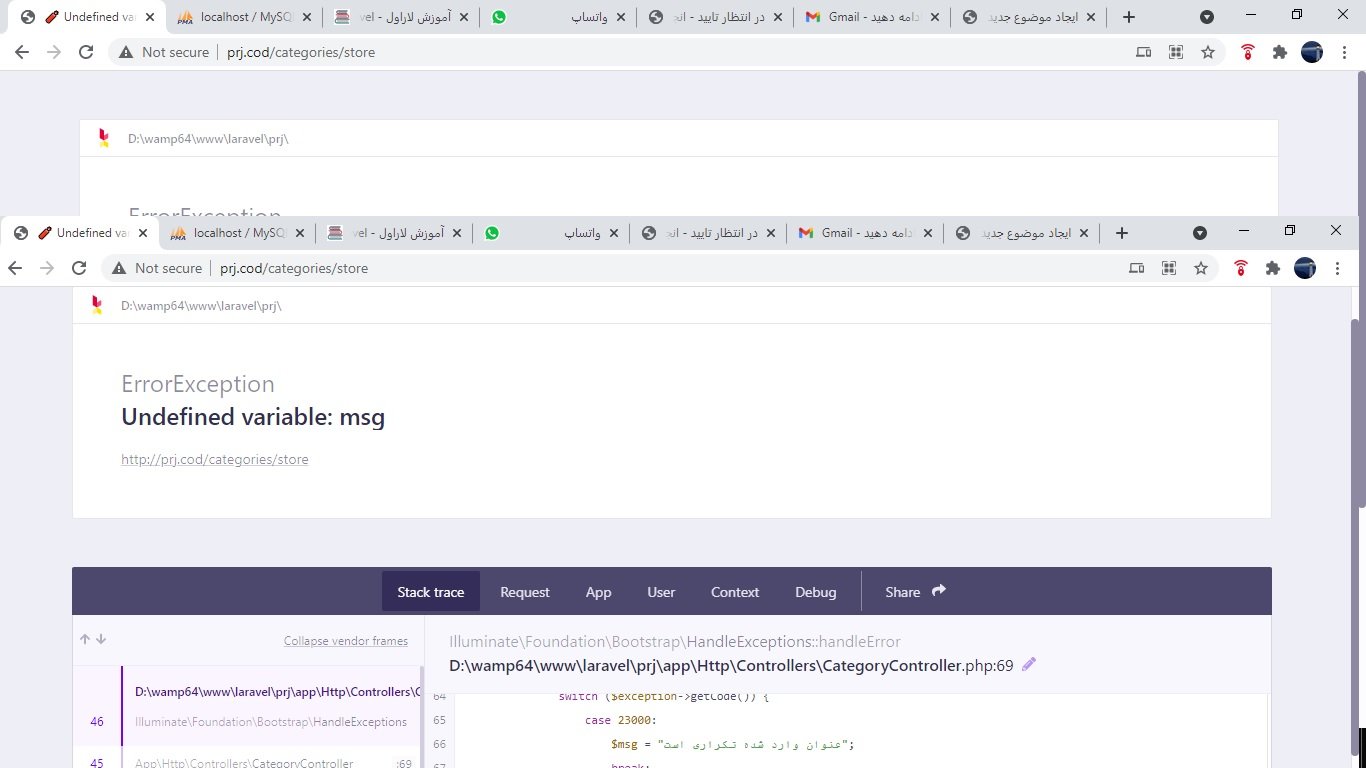Click the D:\wamp64\www\laravel\prj\ path in front window

click(x=201, y=305)
